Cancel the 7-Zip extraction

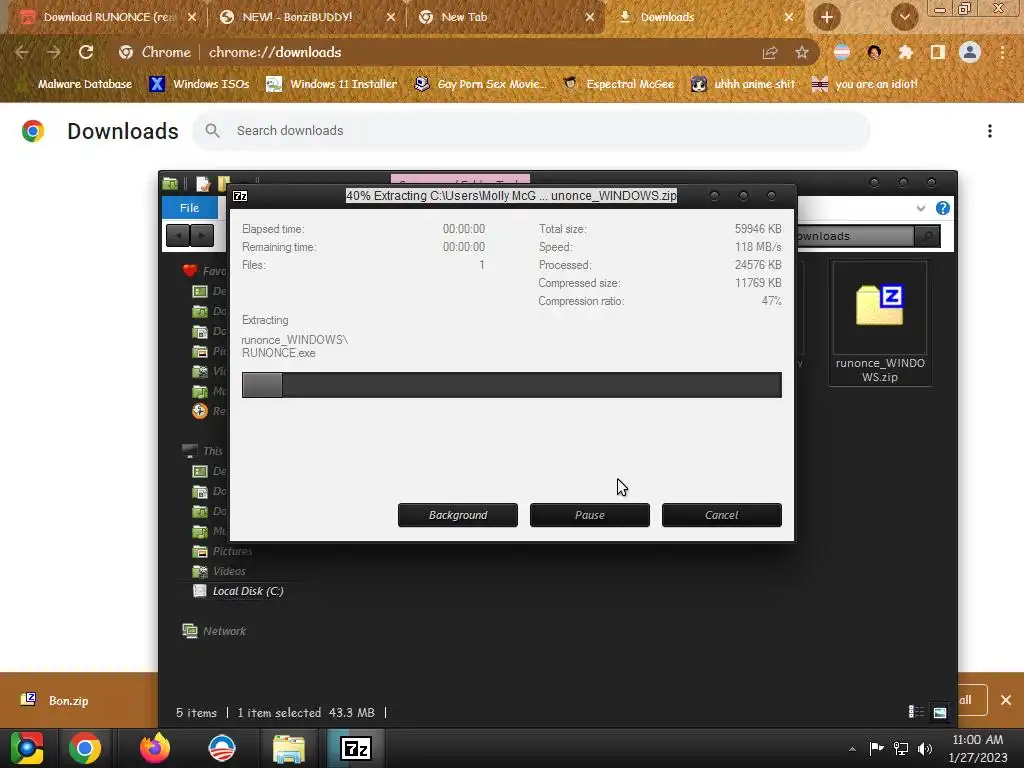pyautogui.click(x=721, y=515)
